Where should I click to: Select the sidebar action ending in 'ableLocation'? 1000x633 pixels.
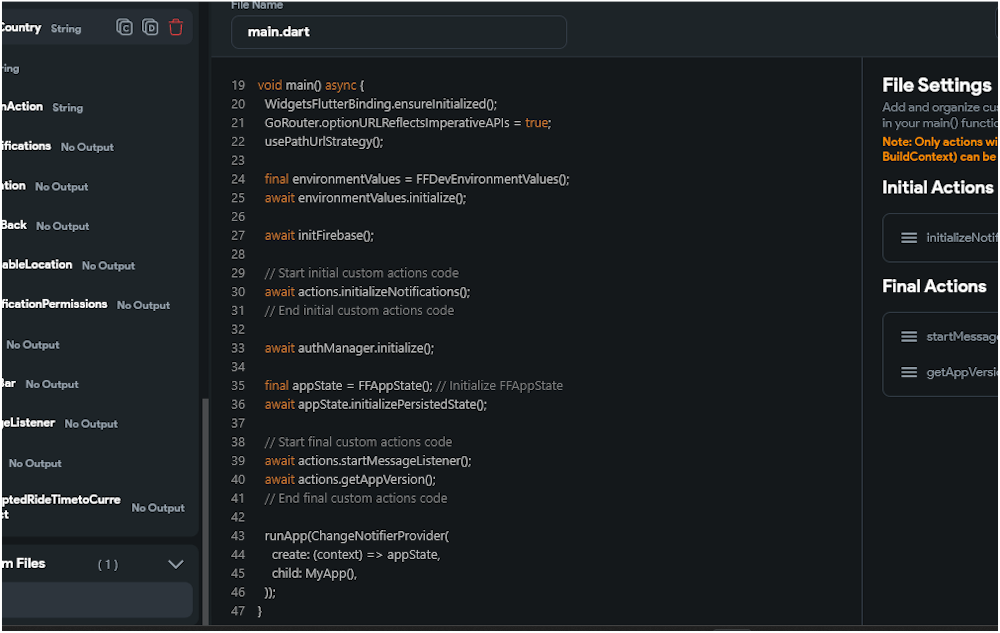tap(36, 265)
